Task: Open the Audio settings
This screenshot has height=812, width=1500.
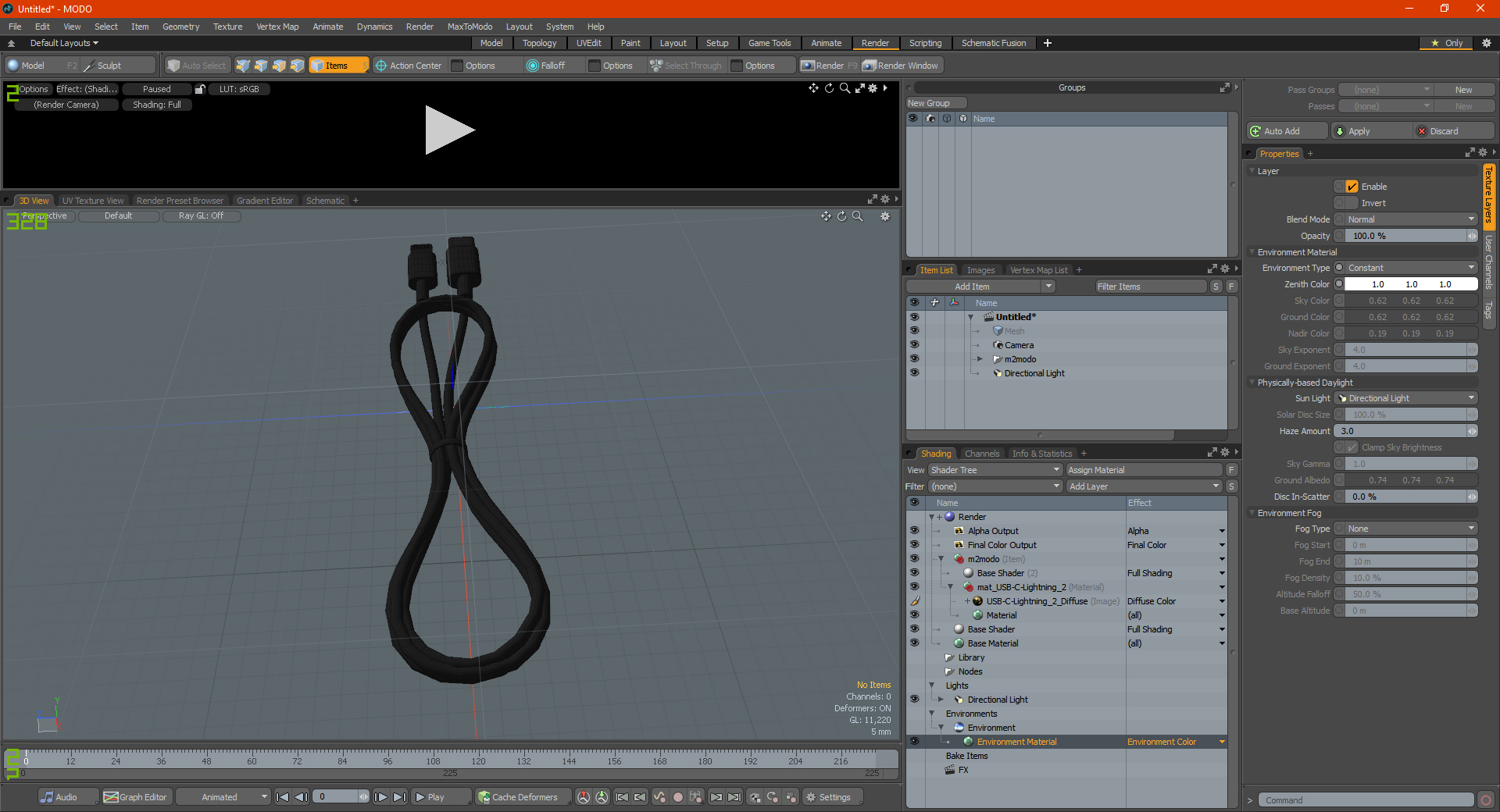Action: pos(68,797)
